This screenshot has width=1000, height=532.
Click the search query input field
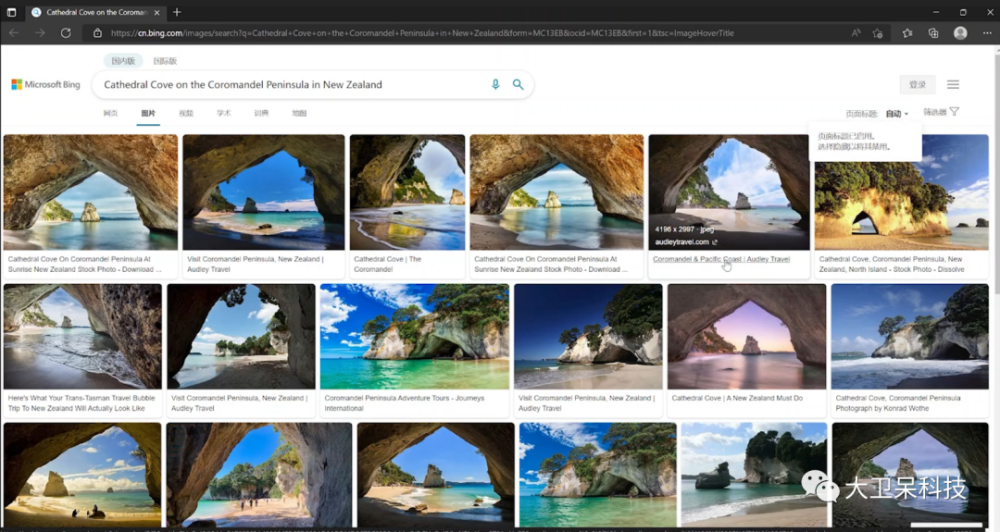tap(290, 85)
